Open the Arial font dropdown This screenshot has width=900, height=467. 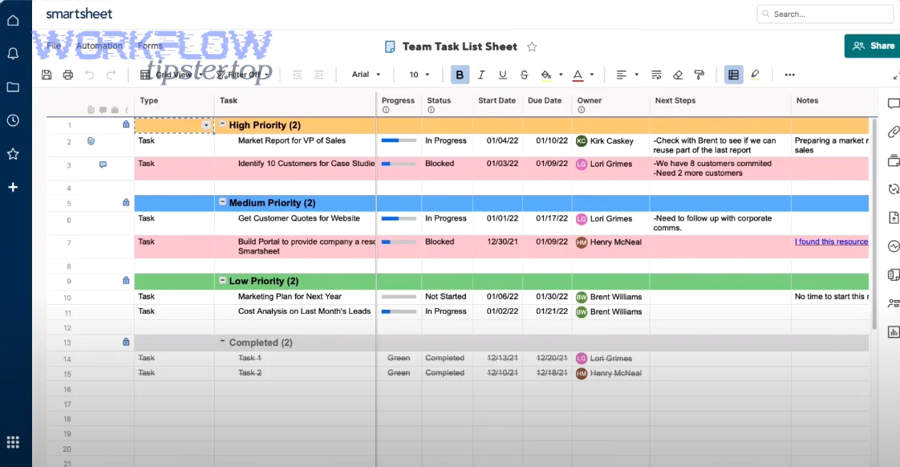coord(366,75)
